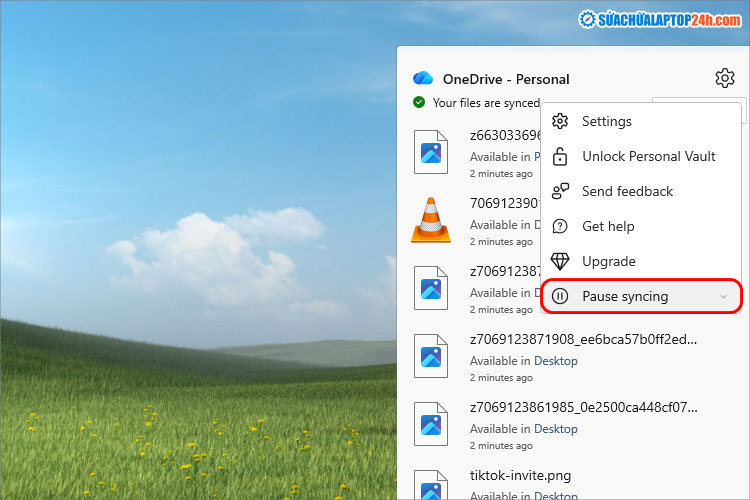Click the Get help question mark icon

click(561, 226)
